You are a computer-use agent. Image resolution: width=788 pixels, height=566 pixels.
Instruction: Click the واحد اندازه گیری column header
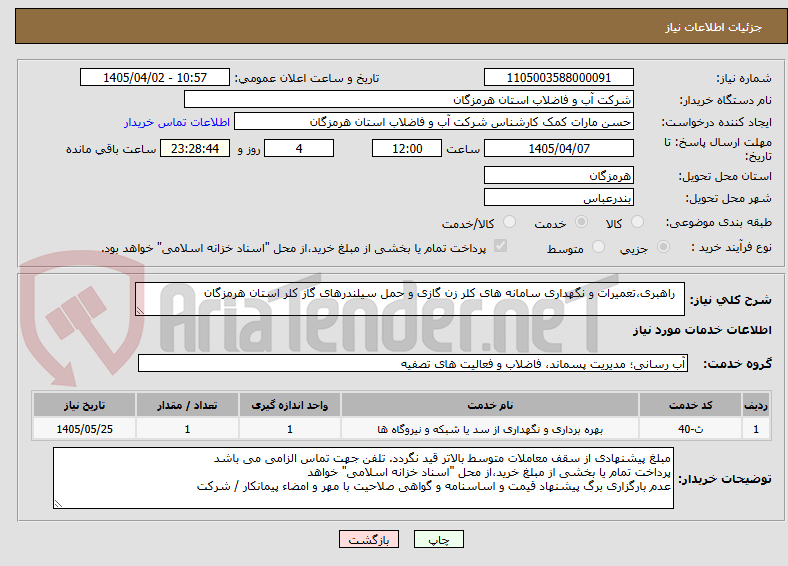pyautogui.click(x=290, y=405)
